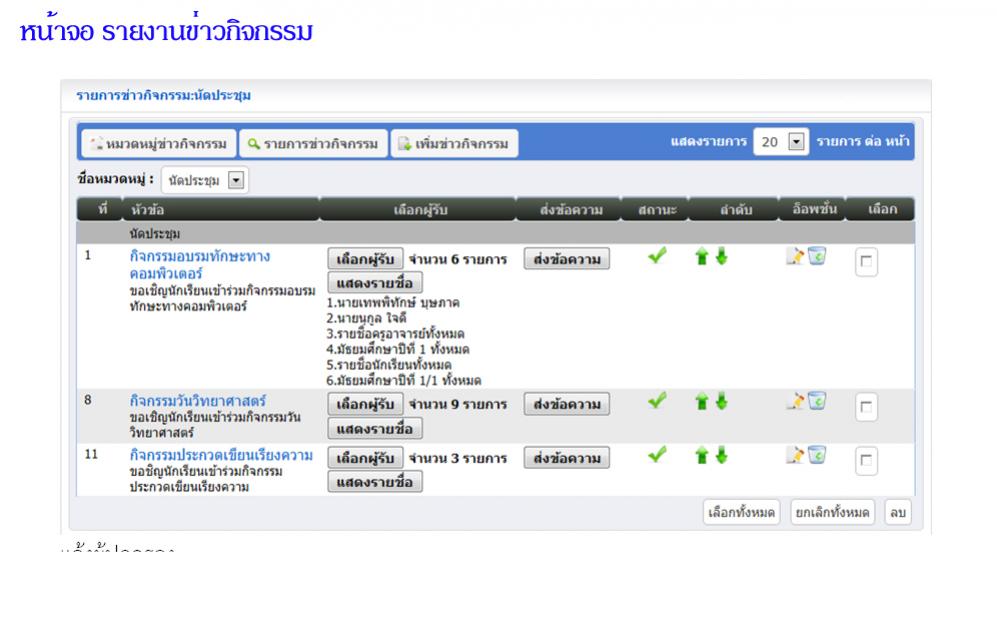Viewport: 997px width, 628px height.
Task: Click ยกเลิกทั้งหมด deselect all button
Action: [x=832, y=512]
